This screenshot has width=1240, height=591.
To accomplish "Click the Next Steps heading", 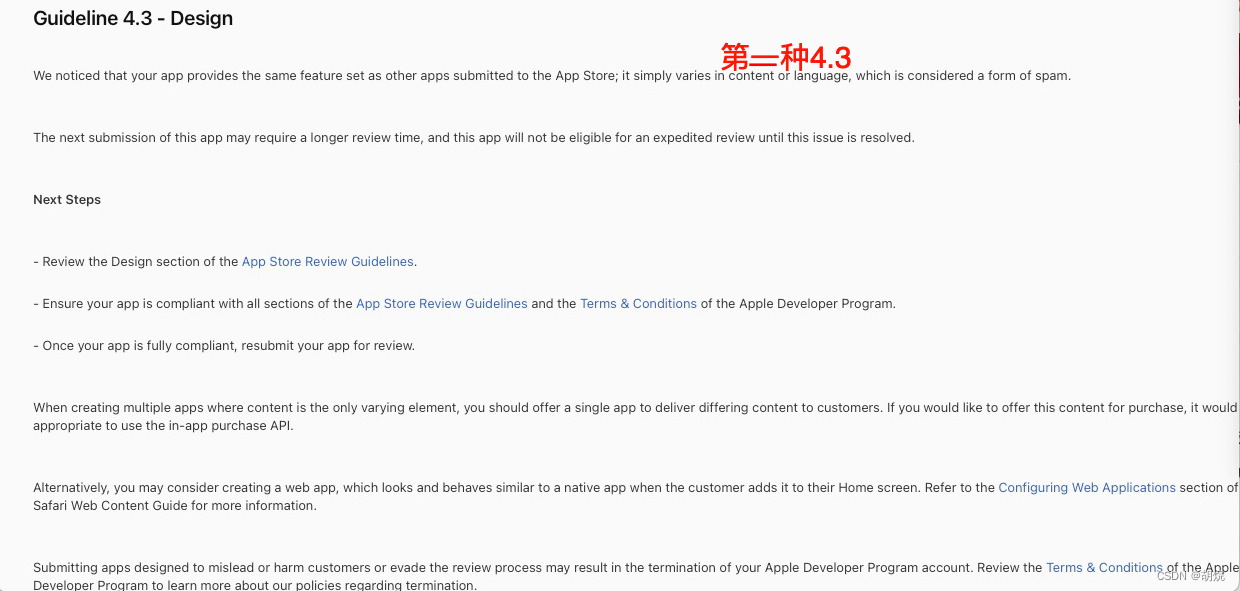I will click(67, 200).
